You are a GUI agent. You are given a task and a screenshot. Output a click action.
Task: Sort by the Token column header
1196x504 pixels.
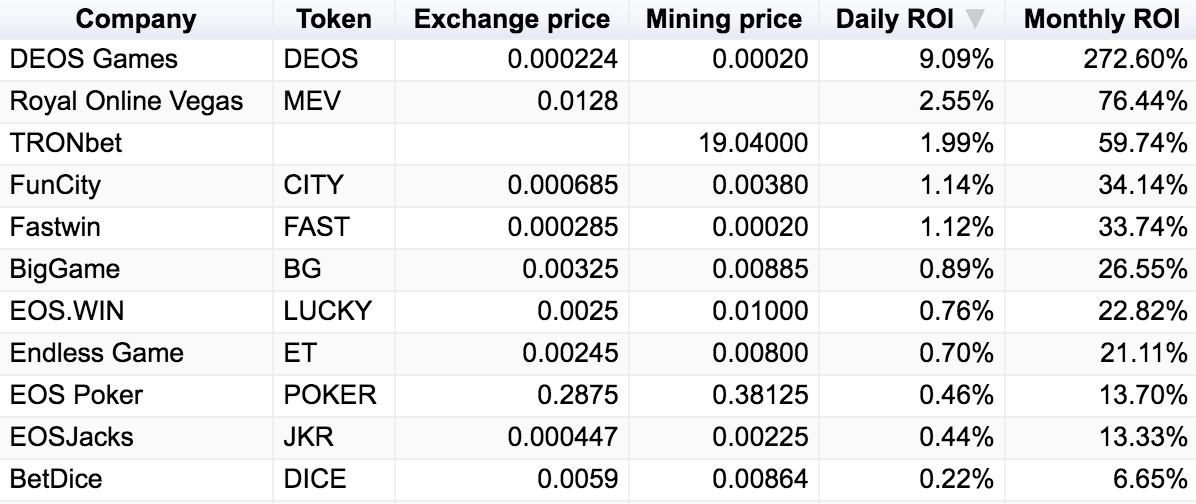[334, 19]
